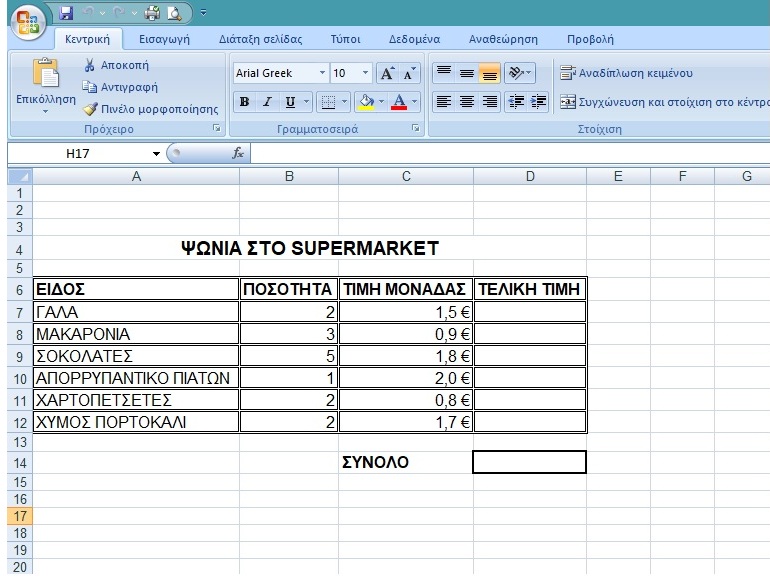The height and width of the screenshot is (586, 770).
Task: Open the Arial Greek font name dropdown
Action: click(322, 73)
